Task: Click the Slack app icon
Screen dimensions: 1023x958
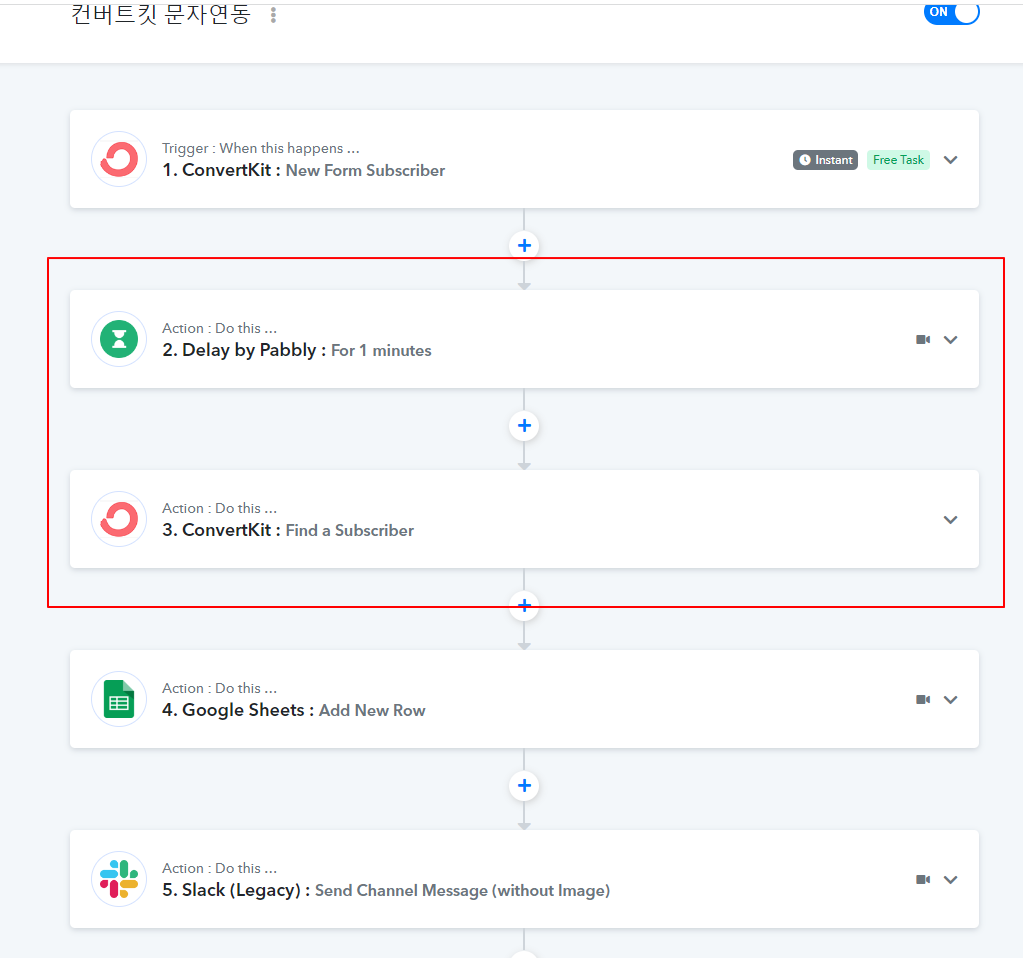Action: pos(119,880)
